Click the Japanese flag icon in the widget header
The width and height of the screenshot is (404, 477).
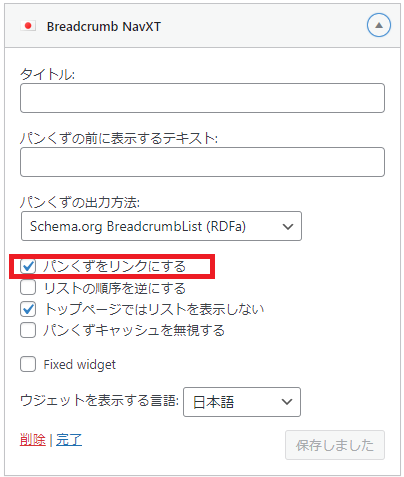(x=28, y=26)
